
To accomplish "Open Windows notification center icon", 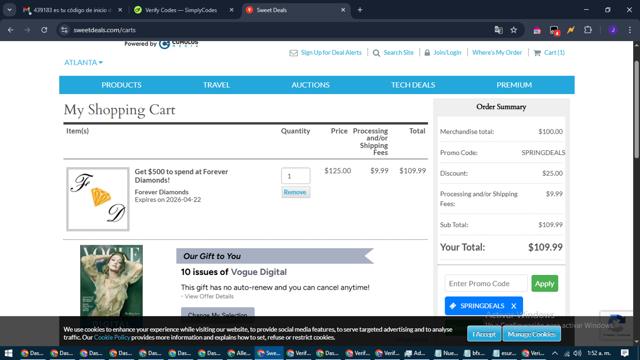I will [x=624, y=353].
